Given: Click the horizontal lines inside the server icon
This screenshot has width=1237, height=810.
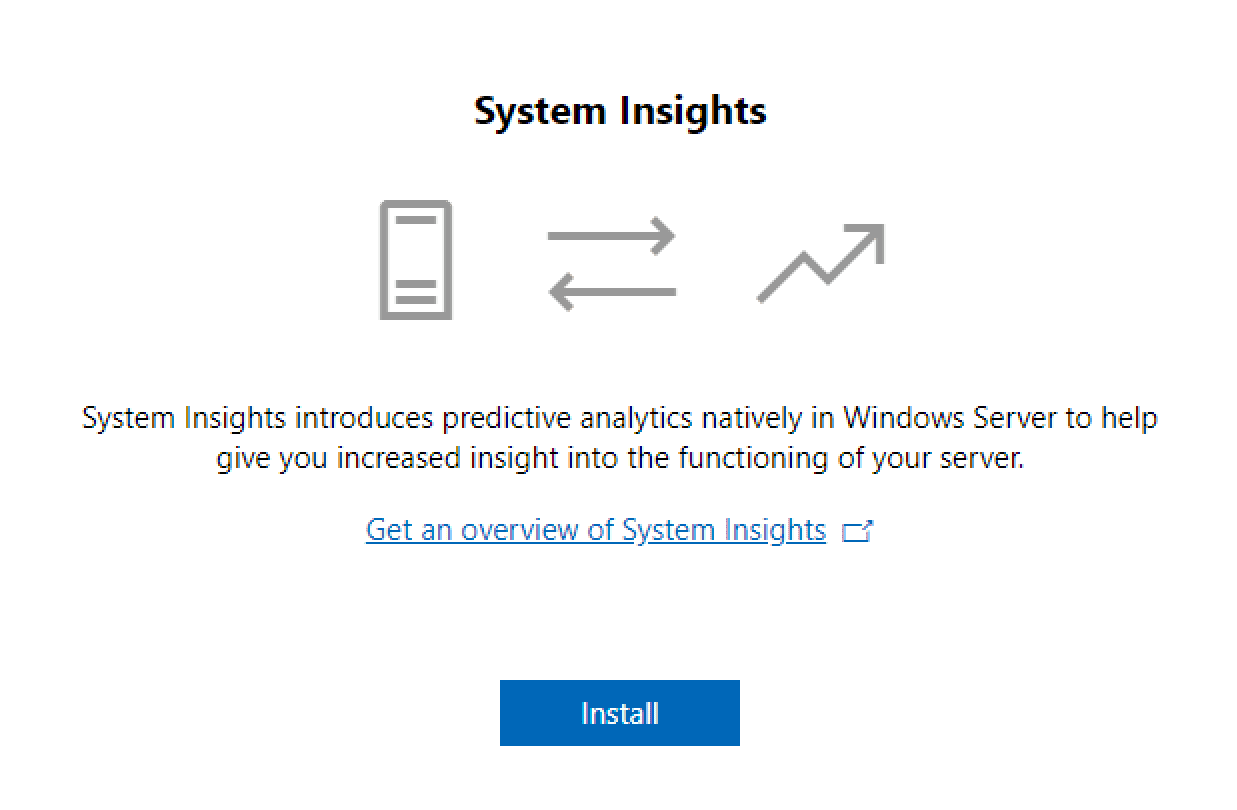Looking at the screenshot, I should coord(415,291).
